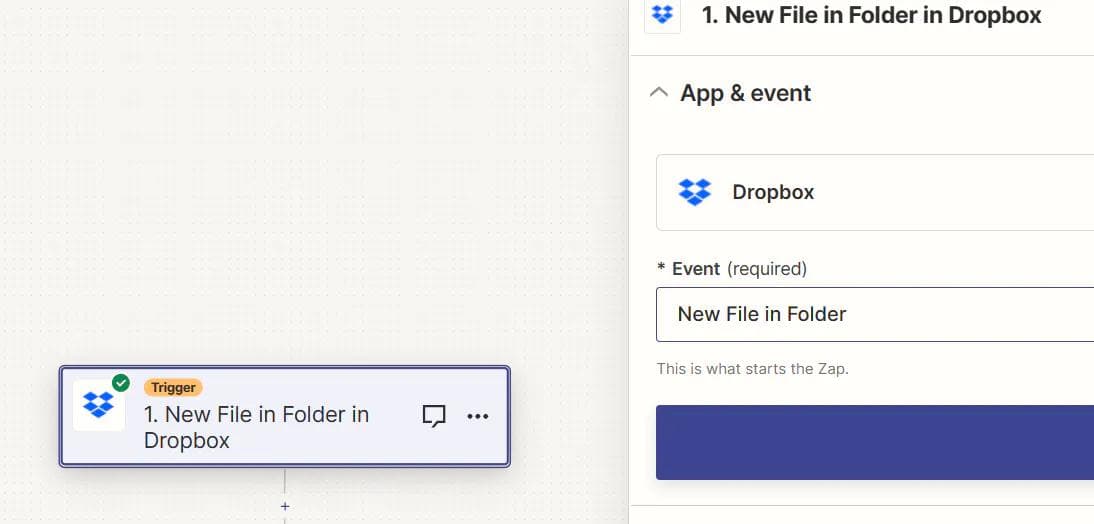Click the Dropbox icon in the panel header
The height and width of the screenshot is (524, 1094).
pos(662,15)
